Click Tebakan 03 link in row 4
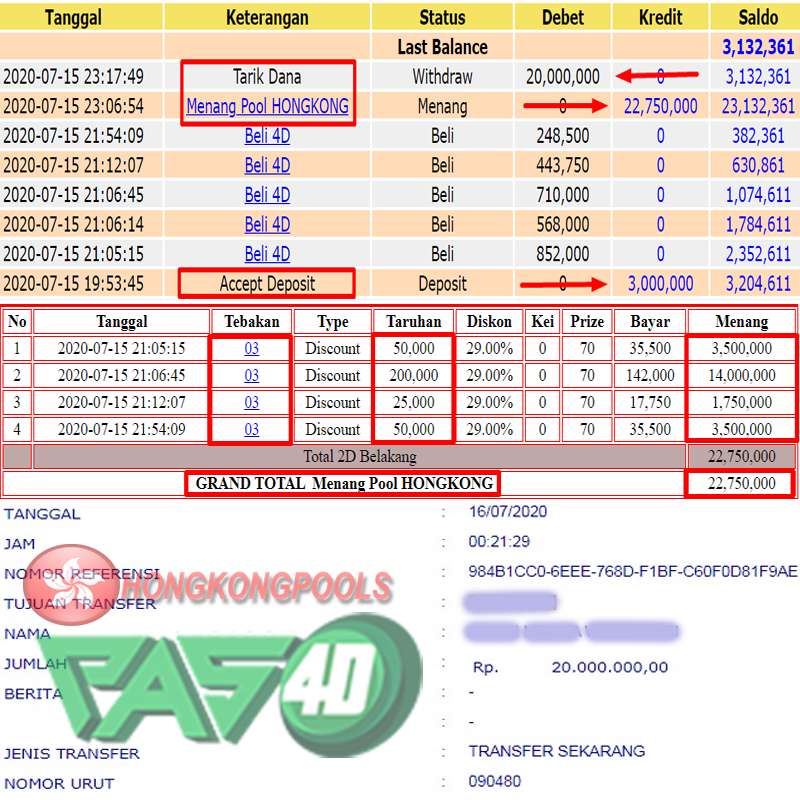 coord(252,430)
